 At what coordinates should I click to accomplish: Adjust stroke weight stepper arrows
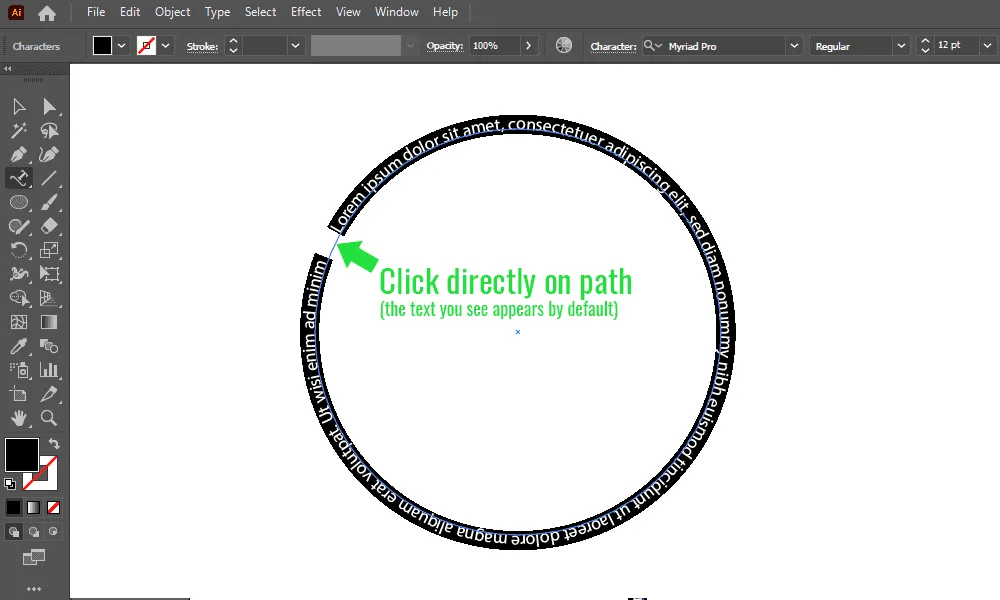tap(233, 46)
